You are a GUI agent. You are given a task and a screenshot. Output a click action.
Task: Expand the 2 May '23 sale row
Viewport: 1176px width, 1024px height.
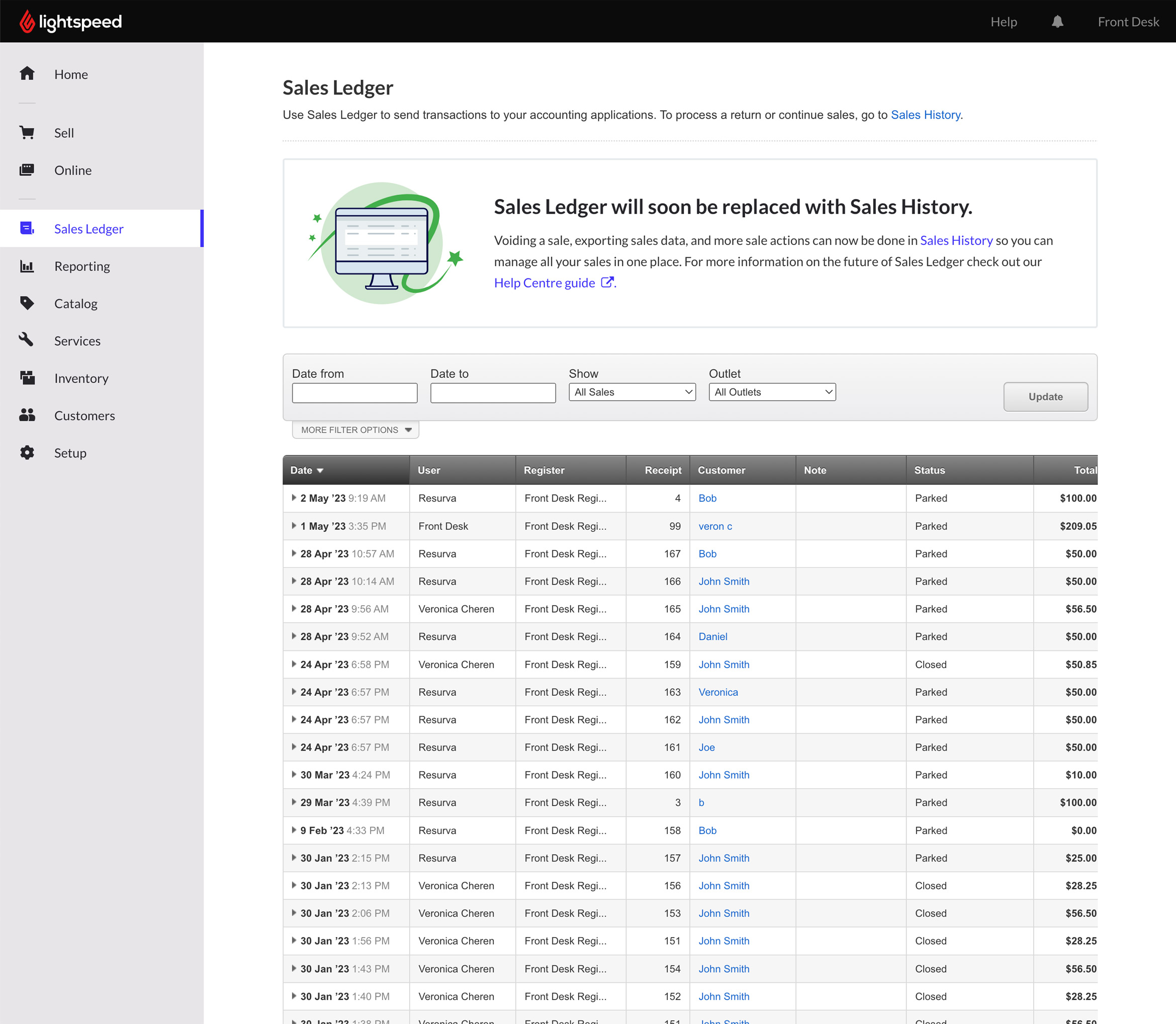294,498
